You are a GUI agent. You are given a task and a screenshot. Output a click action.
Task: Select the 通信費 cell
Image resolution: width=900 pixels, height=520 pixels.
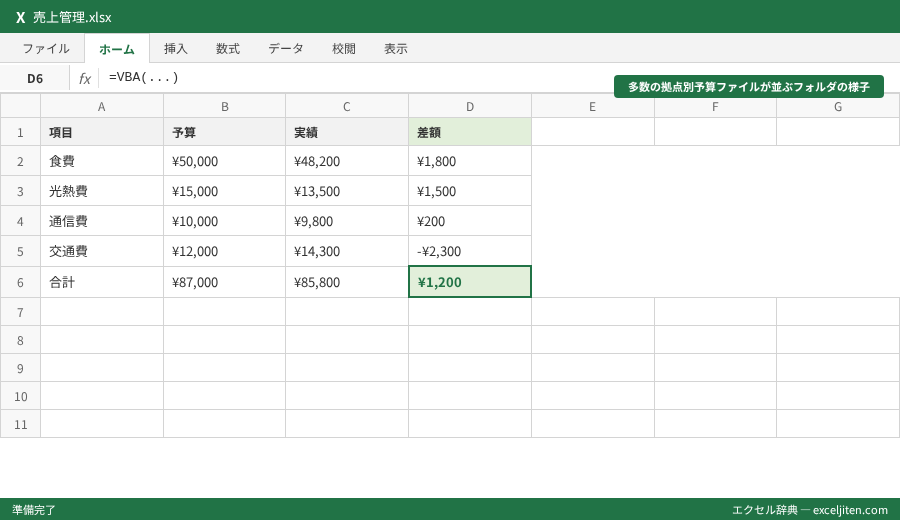[102, 220]
